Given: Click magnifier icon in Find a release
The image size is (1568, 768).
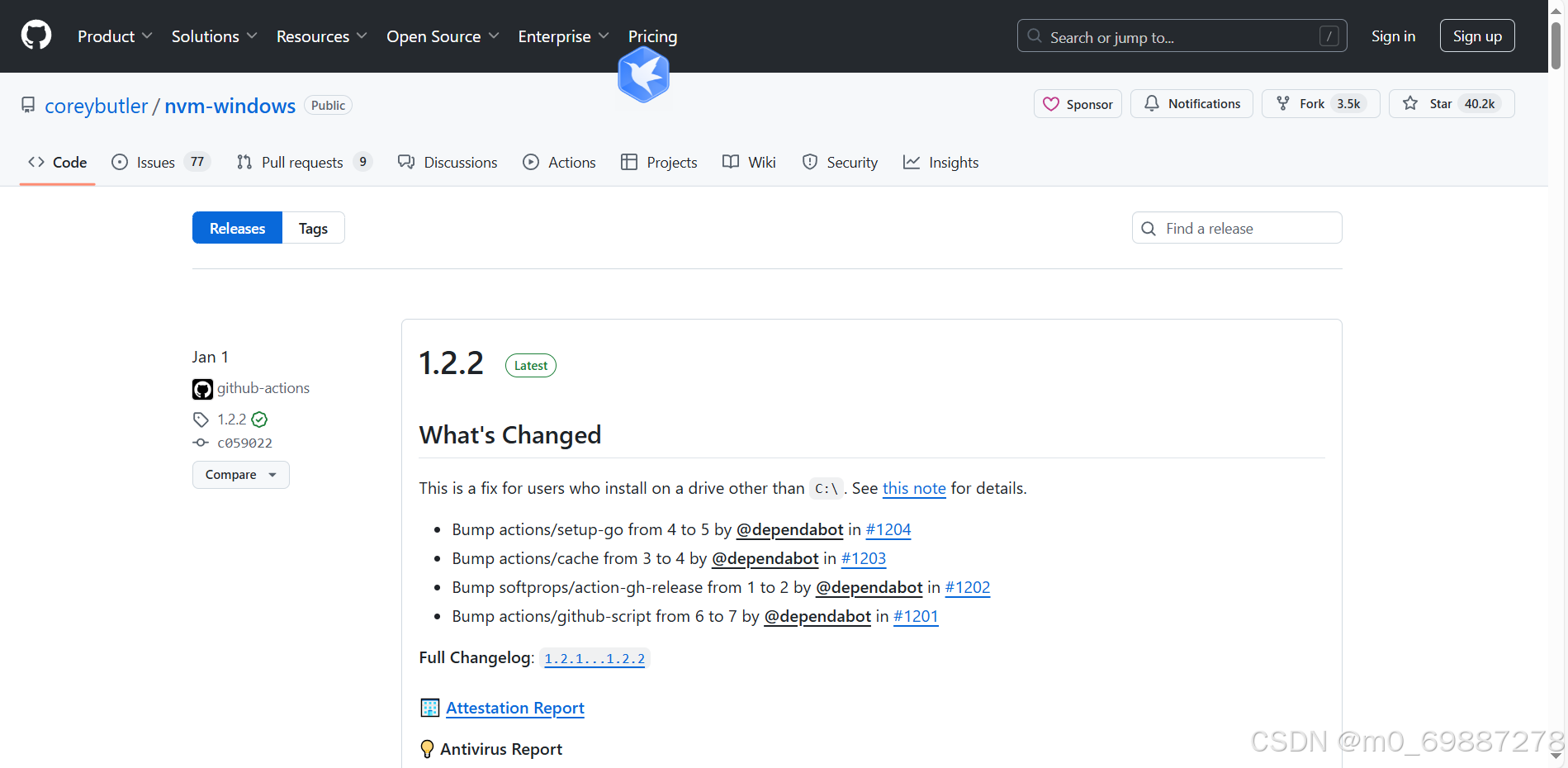Looking at the screenshot, I should (1149, 229).
